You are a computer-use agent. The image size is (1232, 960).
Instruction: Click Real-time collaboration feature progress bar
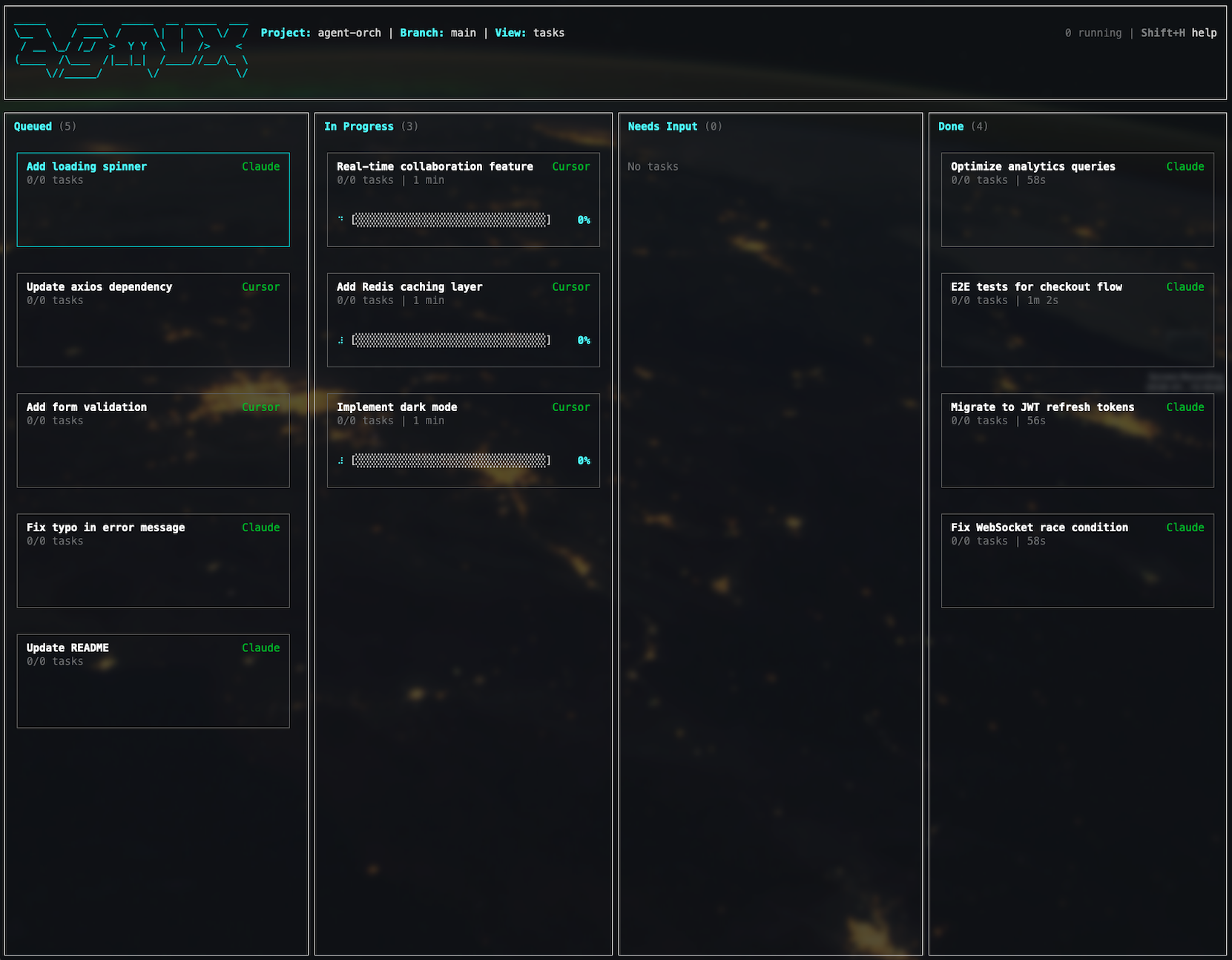(x=451, y=220)
